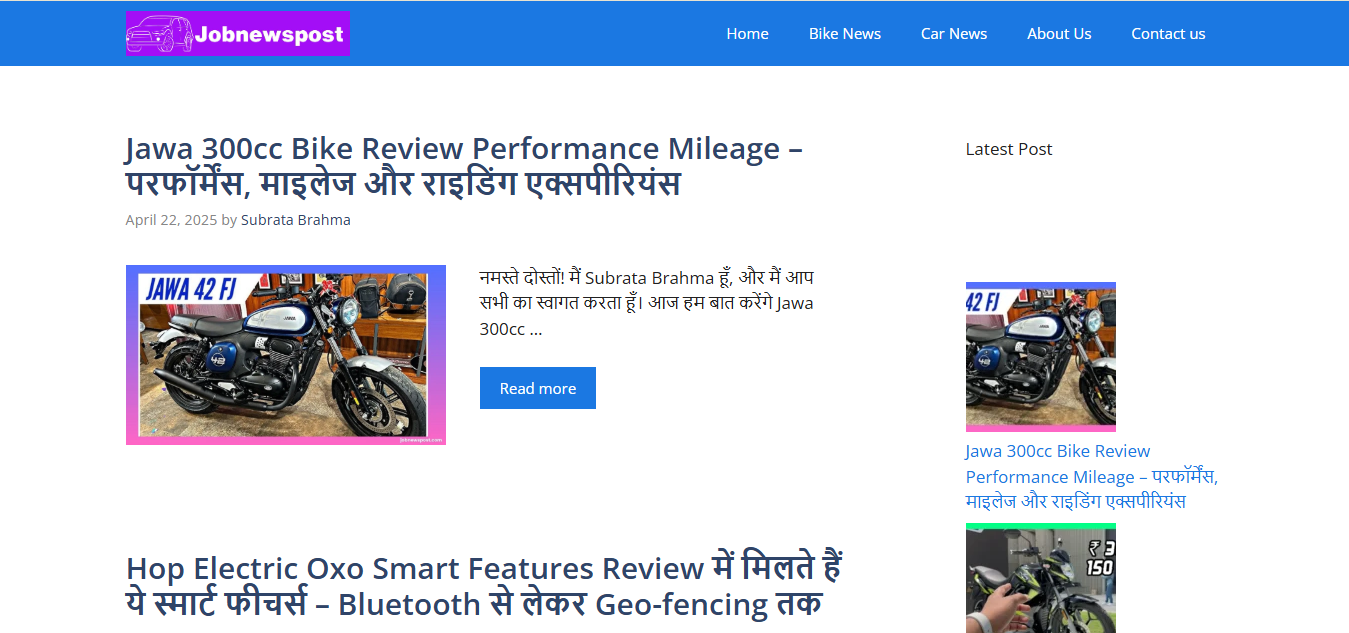
Task: Visit the About Us page
Action: click(1059, 33)
